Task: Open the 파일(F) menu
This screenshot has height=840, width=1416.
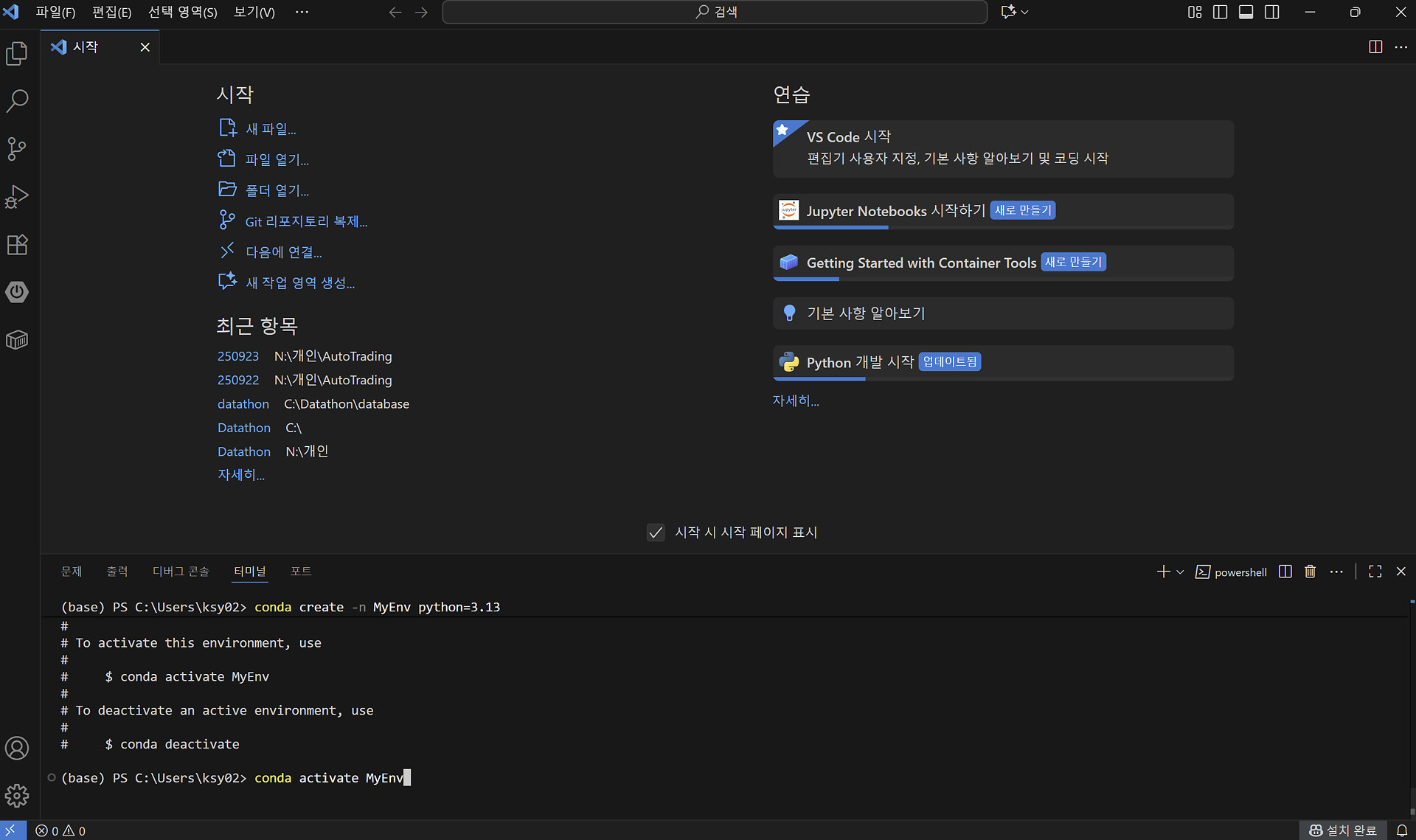Action: 55,12
